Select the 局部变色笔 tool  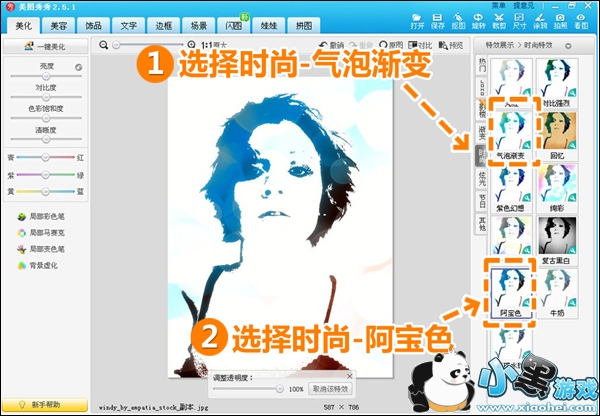[41, 249]
